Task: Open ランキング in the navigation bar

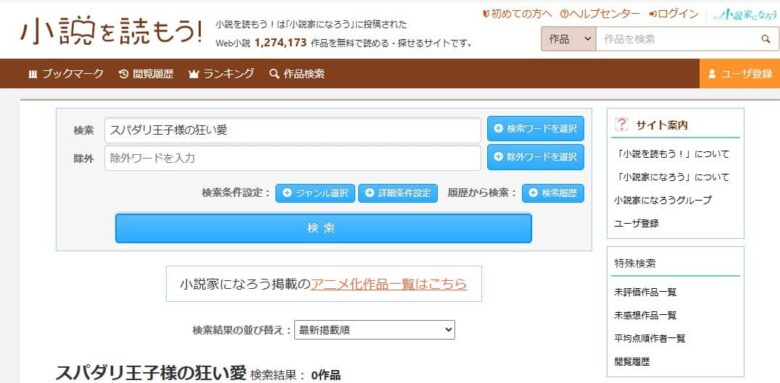Action: pyautogui.click(x=221, y=74)
